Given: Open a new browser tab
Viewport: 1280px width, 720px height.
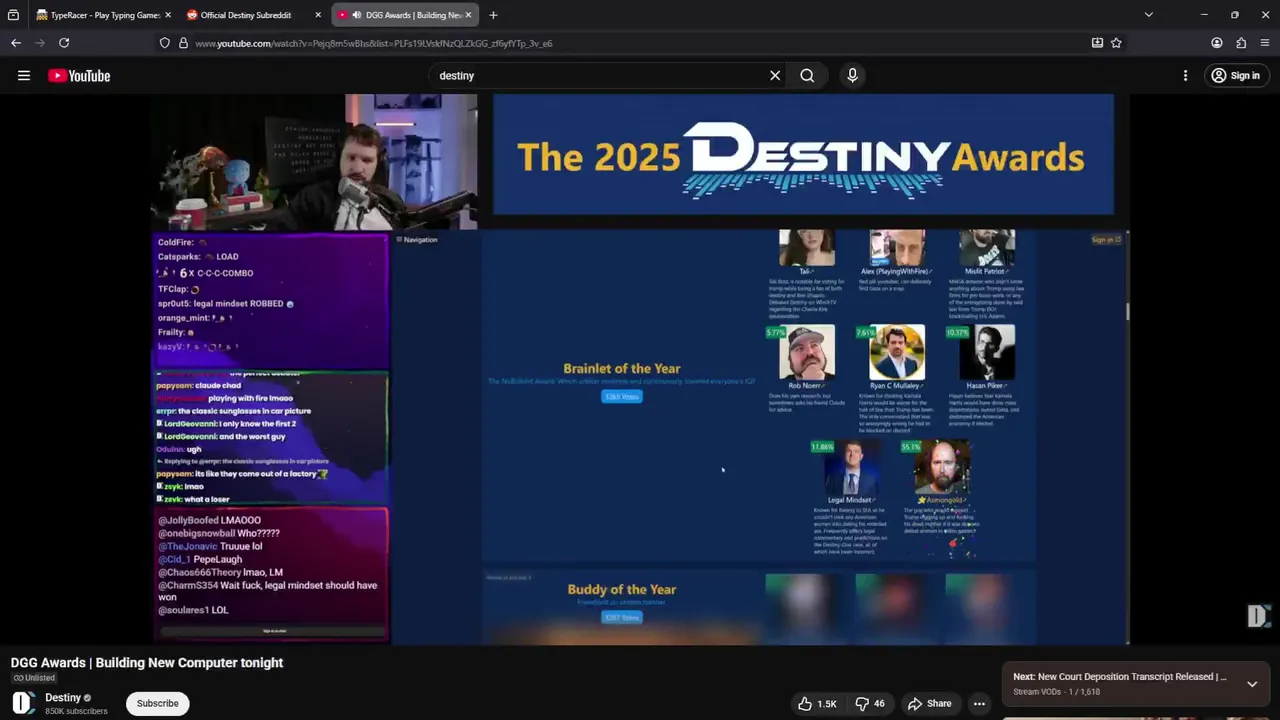Looking at the screenshot, I should click(493, 15).
